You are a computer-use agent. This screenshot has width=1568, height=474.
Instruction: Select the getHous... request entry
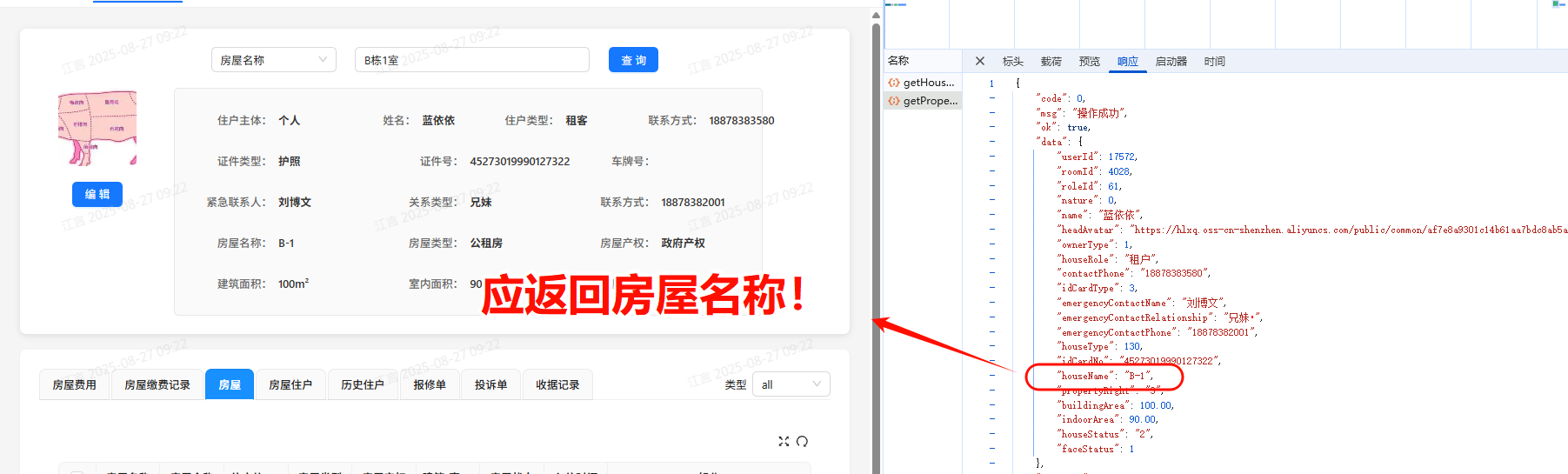[x=923, y=83]
